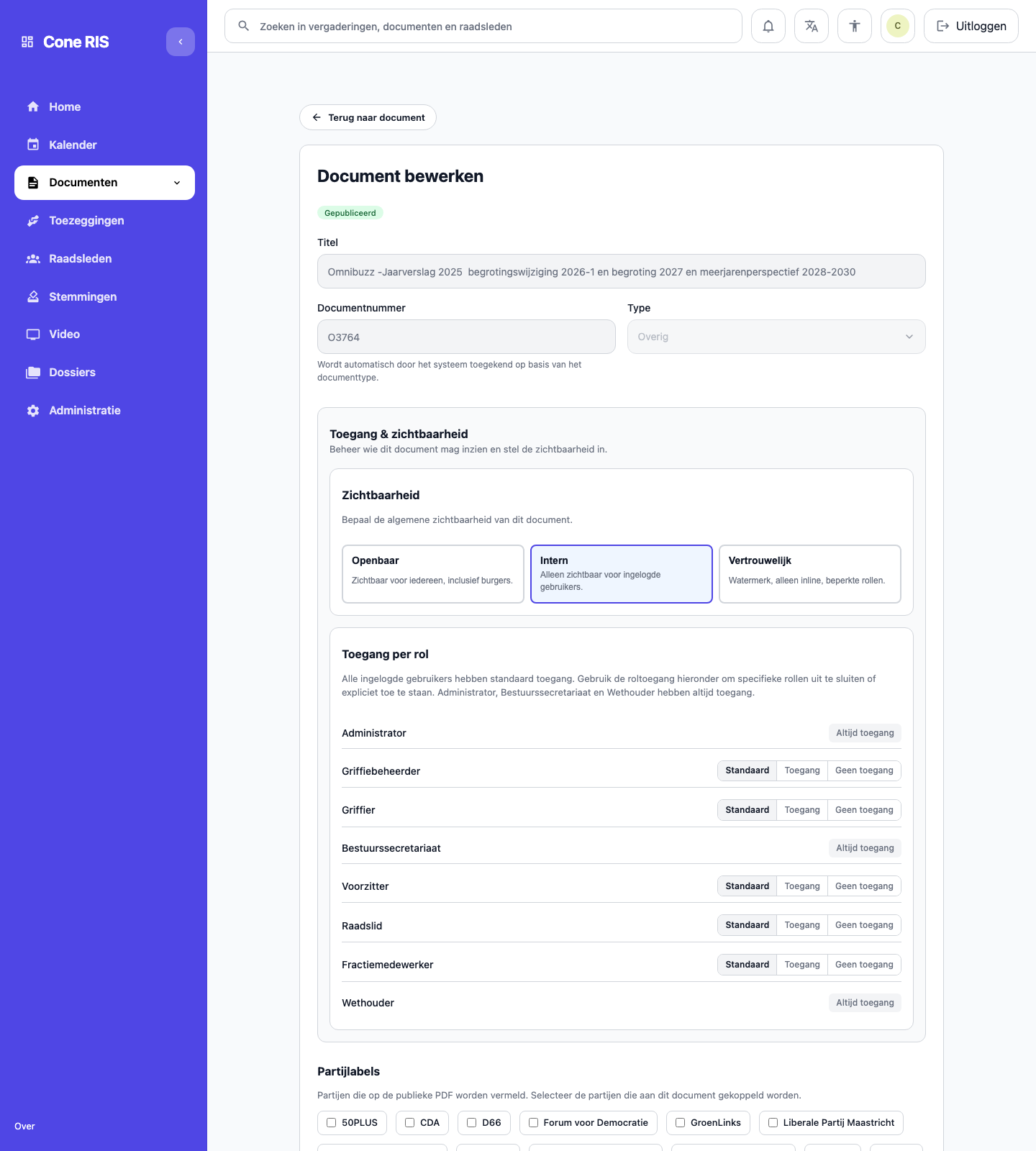Click the Toezeggingen handshake icon
Viewport: 1036px width, 1151px height.
(33, 221)
